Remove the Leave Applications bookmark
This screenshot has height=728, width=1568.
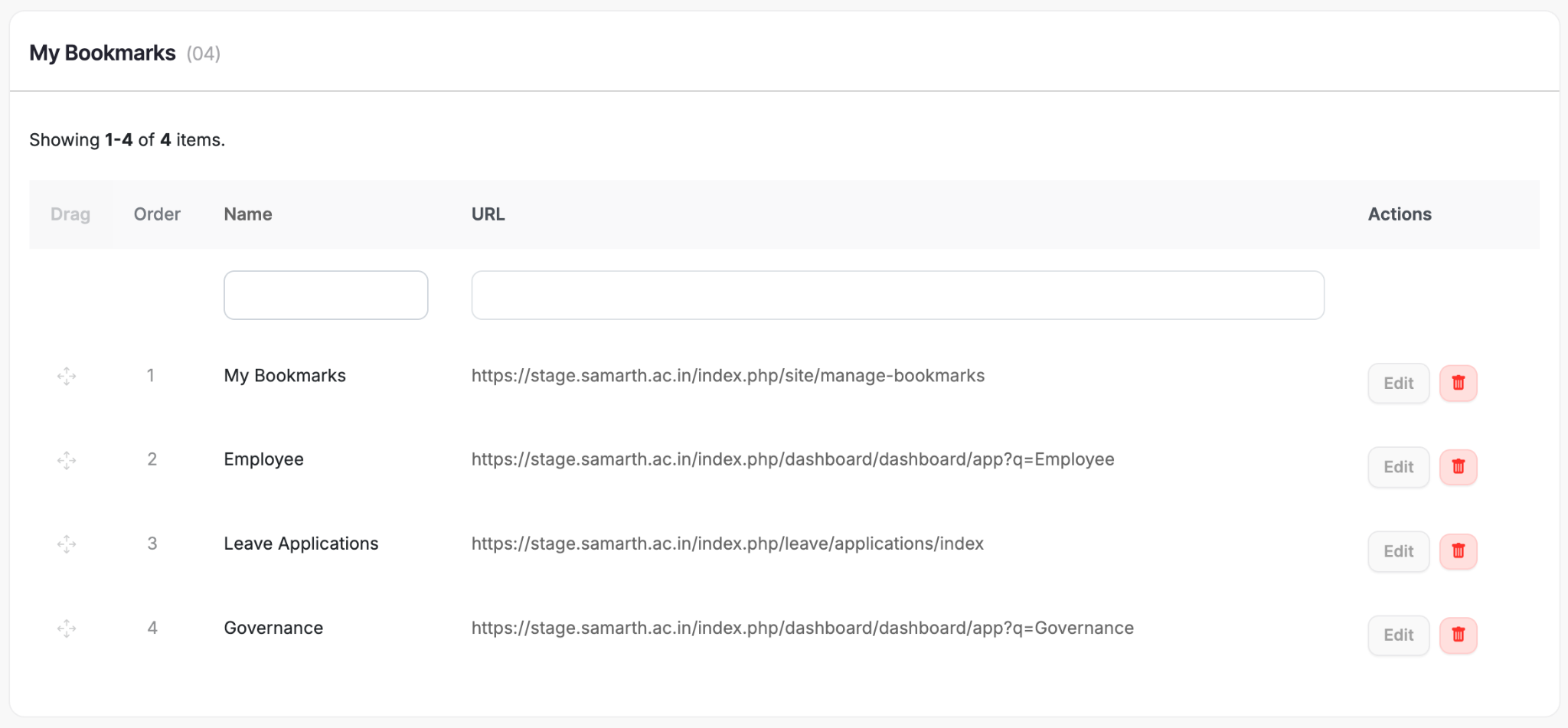[1458, 551]
